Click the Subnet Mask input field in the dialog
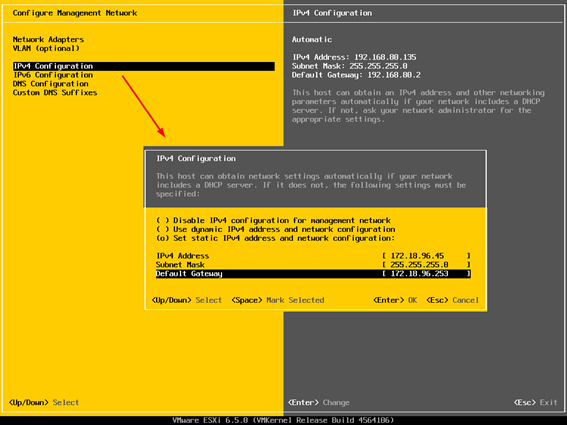This screenshot has height=425, width=567. pos(426,265)
